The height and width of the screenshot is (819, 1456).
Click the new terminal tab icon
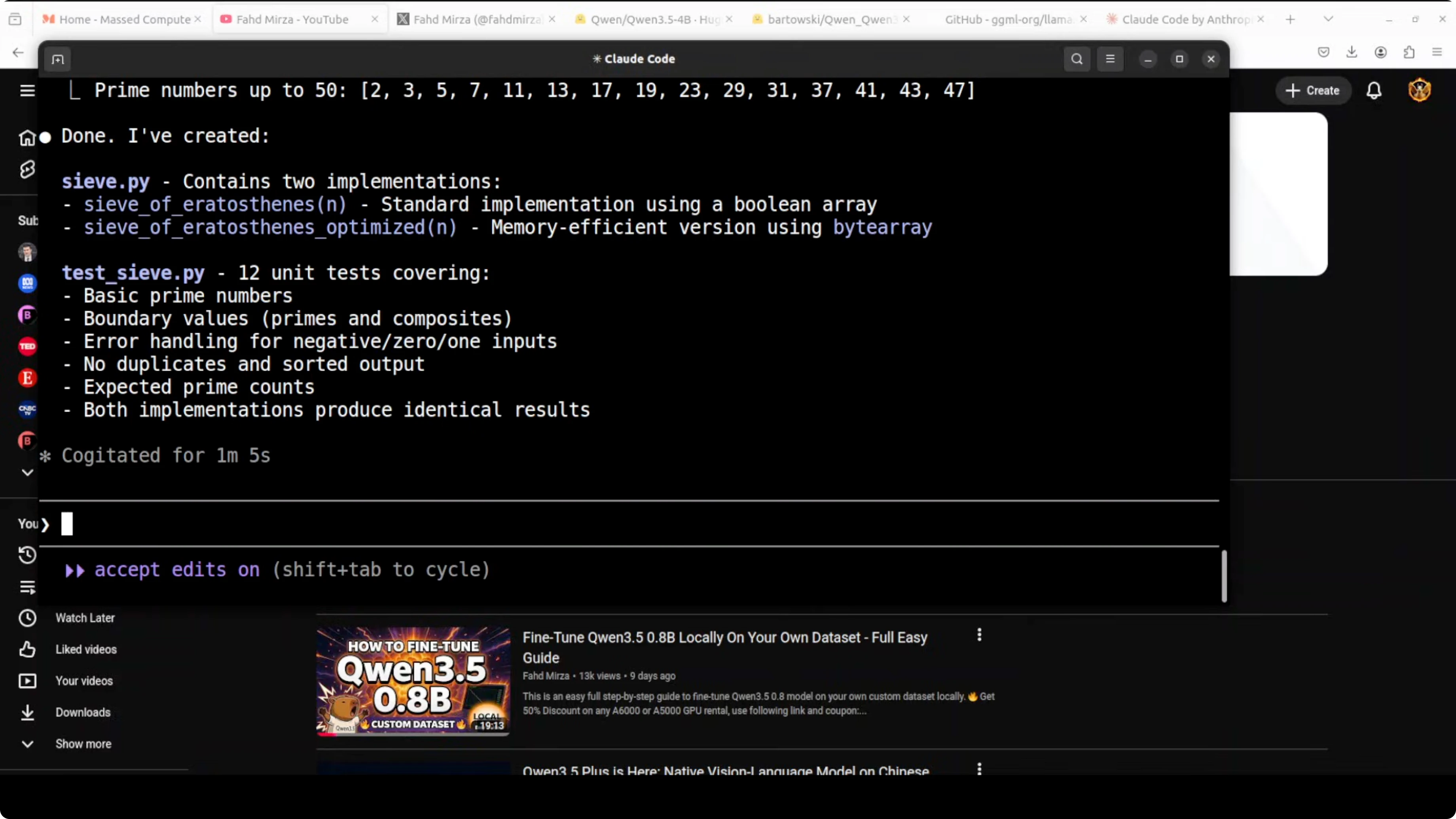coord(58,59)
